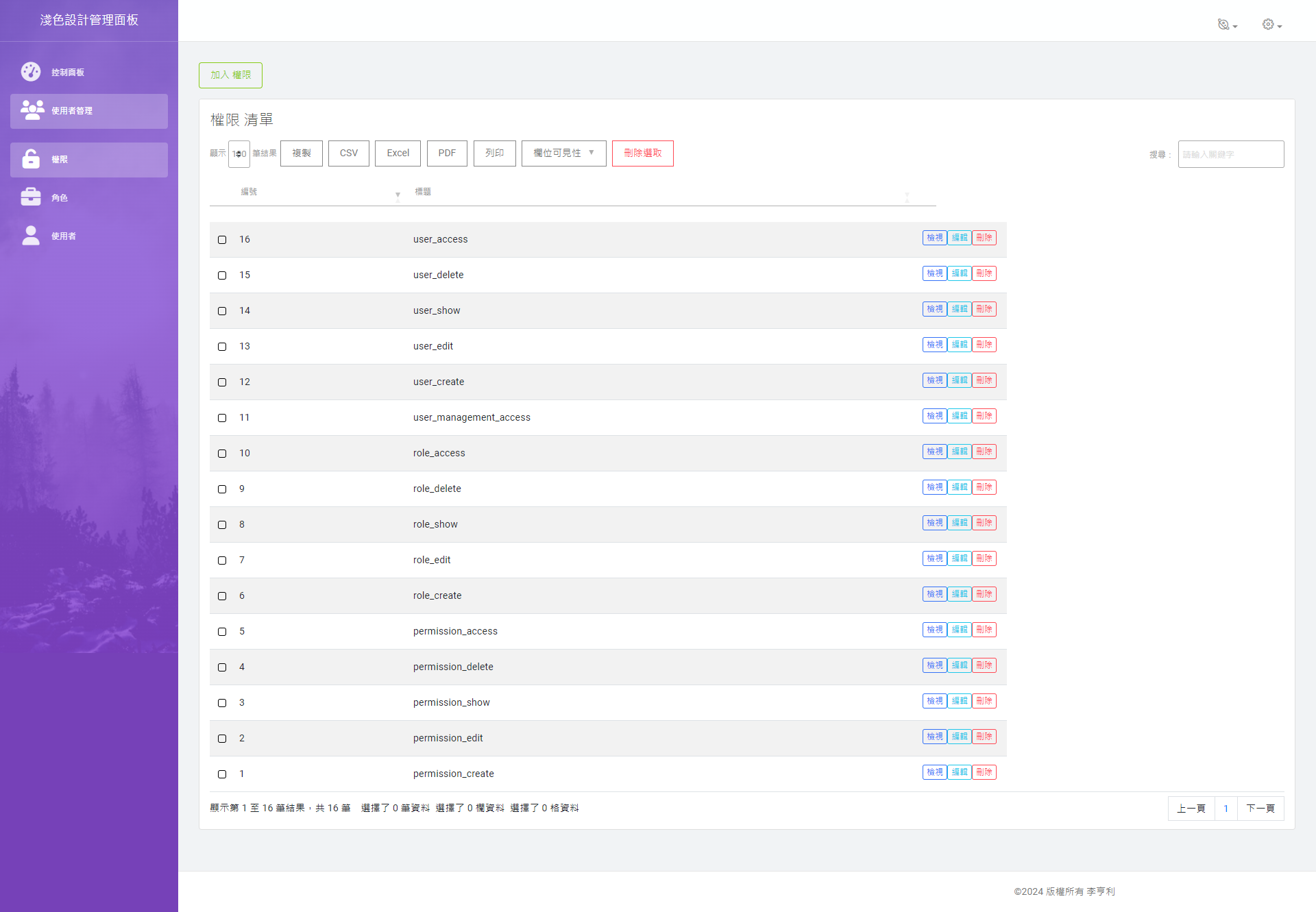Screen dimensions: 1316x912
Task: Select the 控制面板 dashboard icon in sidebar
Action: click(x=31, y=71)
